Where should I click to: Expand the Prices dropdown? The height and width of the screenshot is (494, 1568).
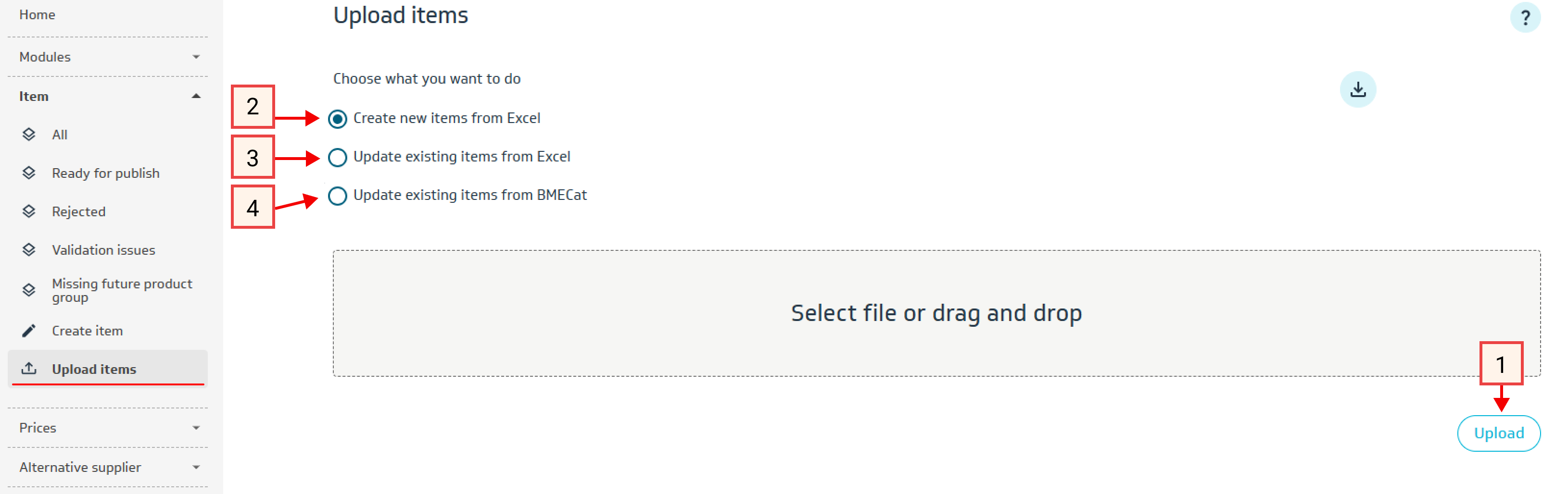tap(195, 428)
